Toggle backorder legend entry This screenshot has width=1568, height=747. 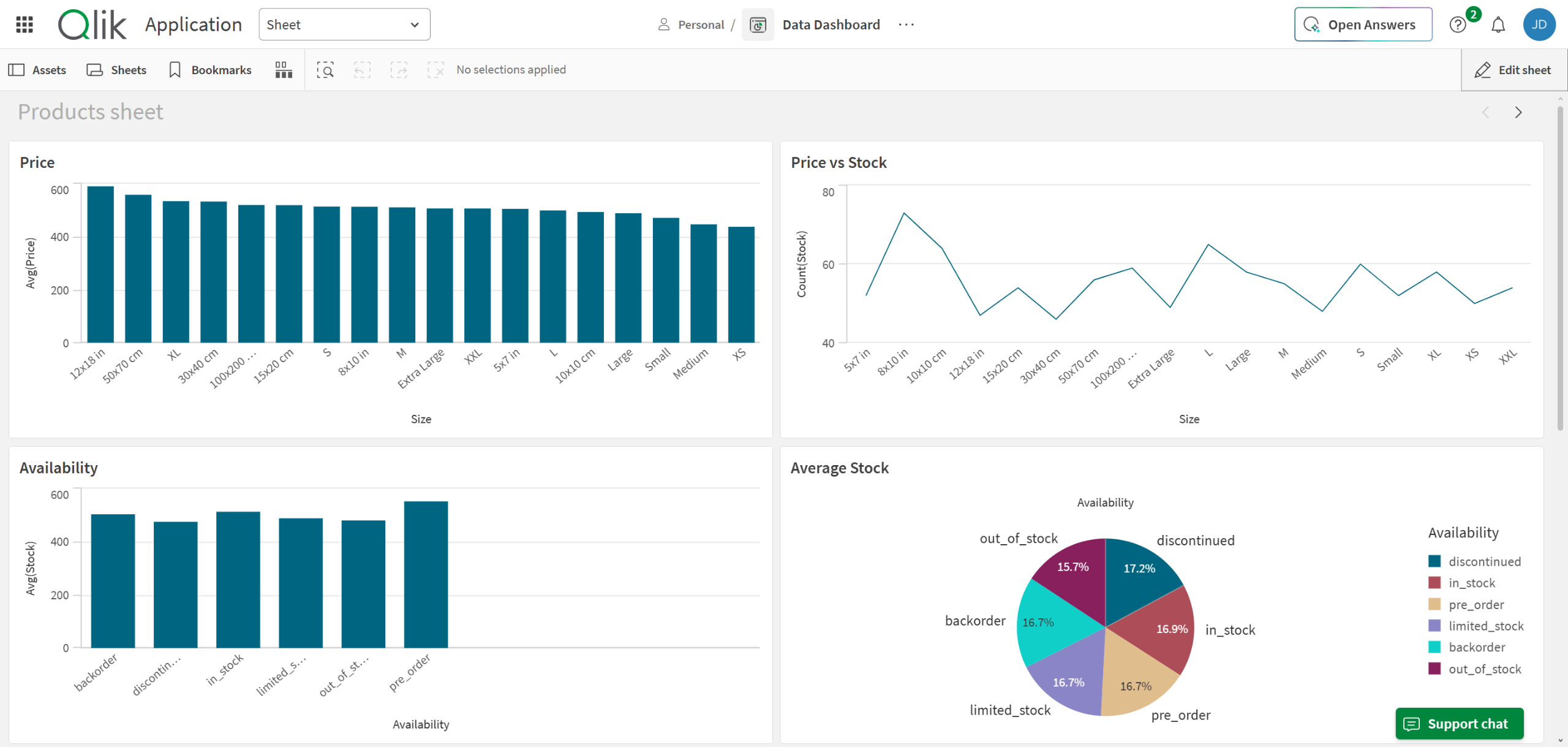[x=1476, y=647]
